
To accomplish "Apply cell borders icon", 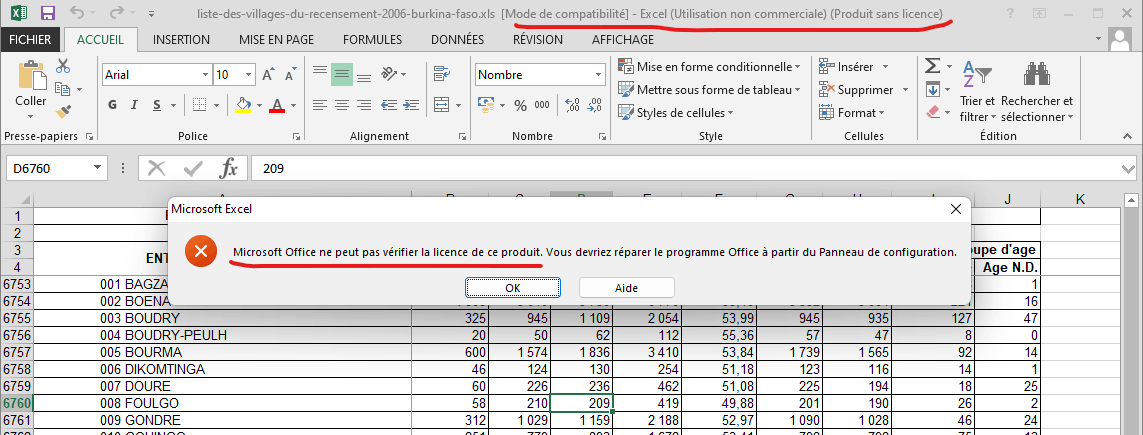I will coord(200,105).
